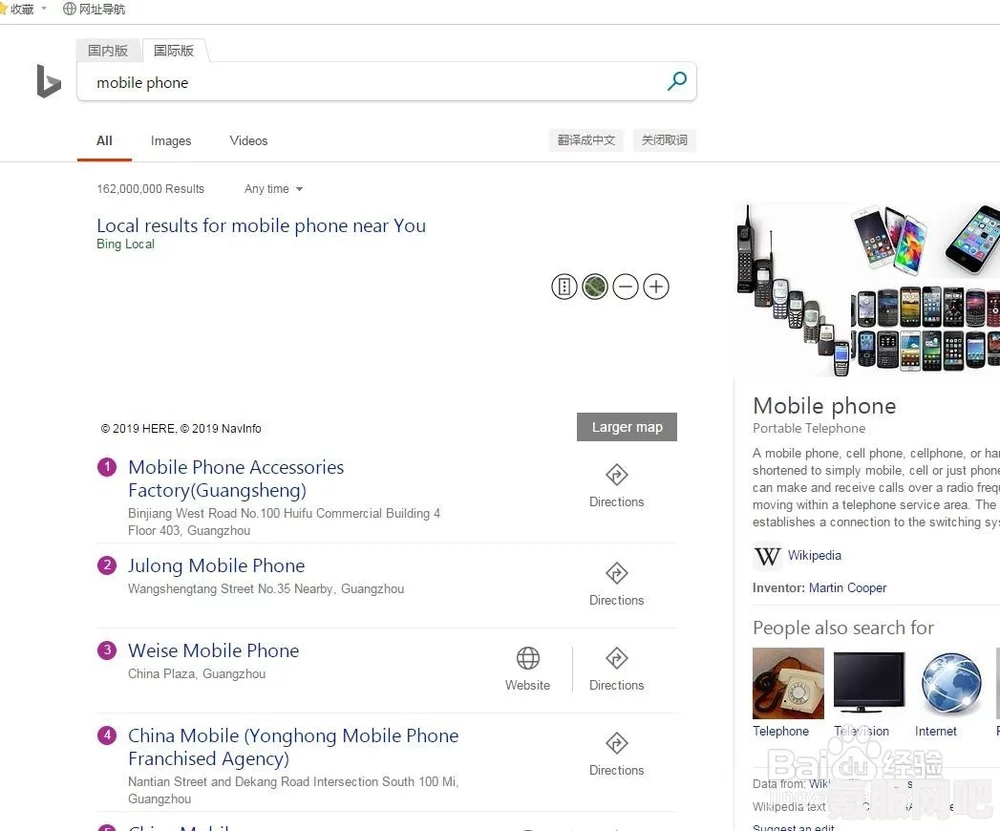
Task: Click the globe icon beside 网址导航
Action: click(70, 9)
